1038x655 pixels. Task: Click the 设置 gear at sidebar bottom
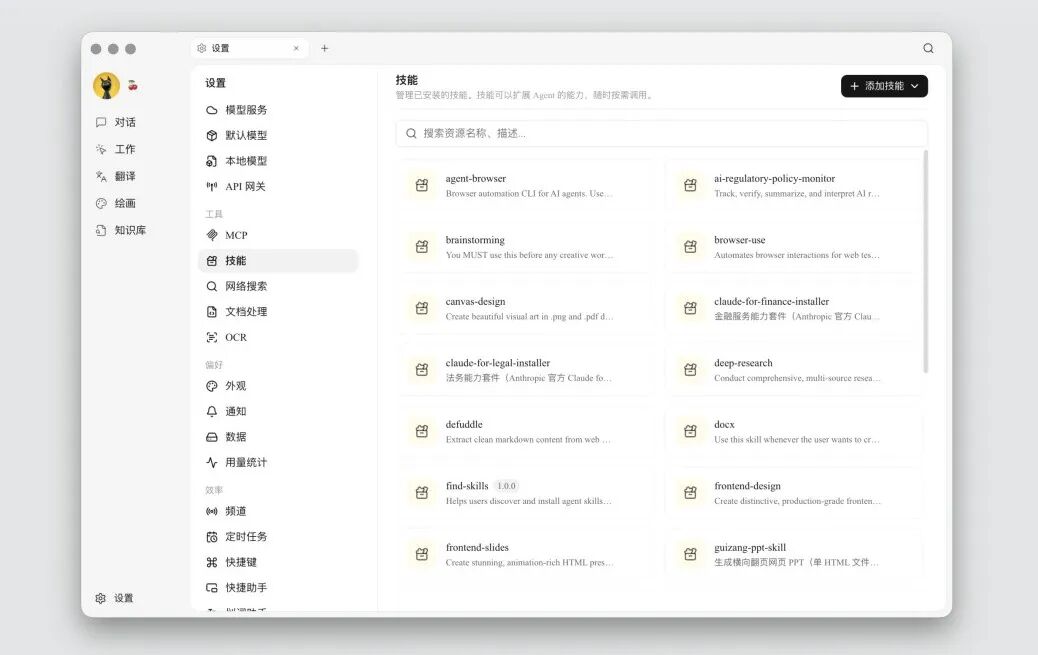tap(114, 598)
